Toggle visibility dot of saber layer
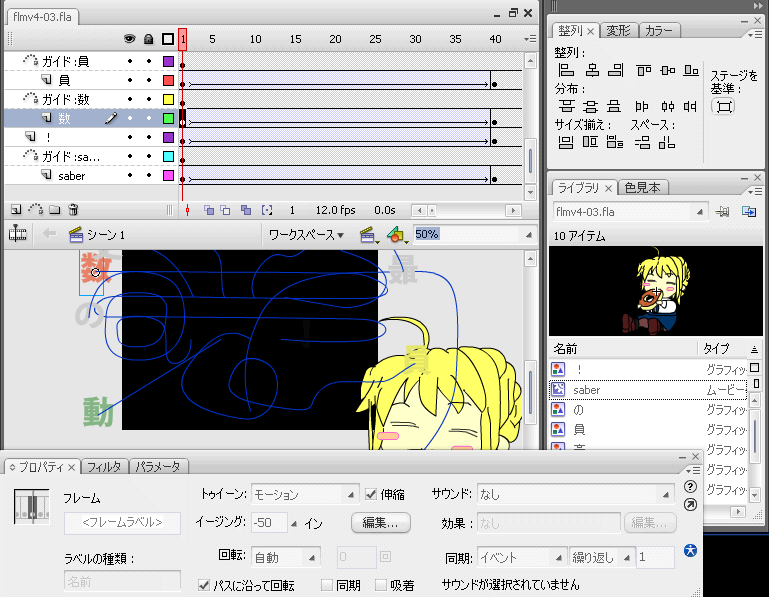The width and height of the screenshot is (769, 597). 130,176
